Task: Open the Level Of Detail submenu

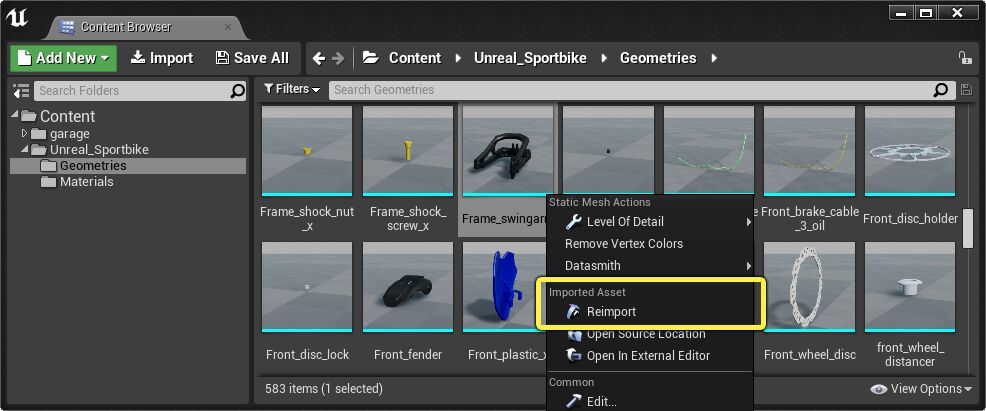Action: tap(650, 222)
